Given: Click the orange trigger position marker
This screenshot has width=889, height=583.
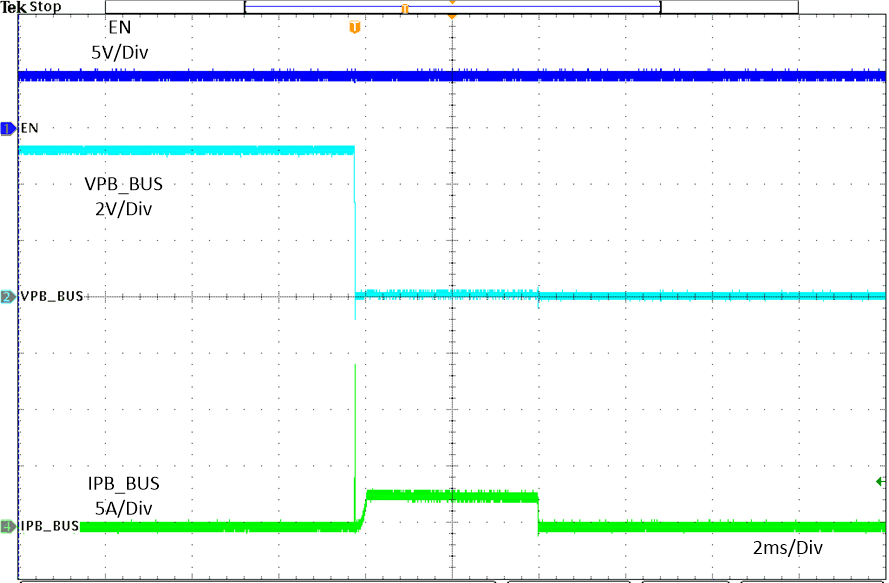Looking at the screenshot, I should pyautogui.click(x=451, y=15).
